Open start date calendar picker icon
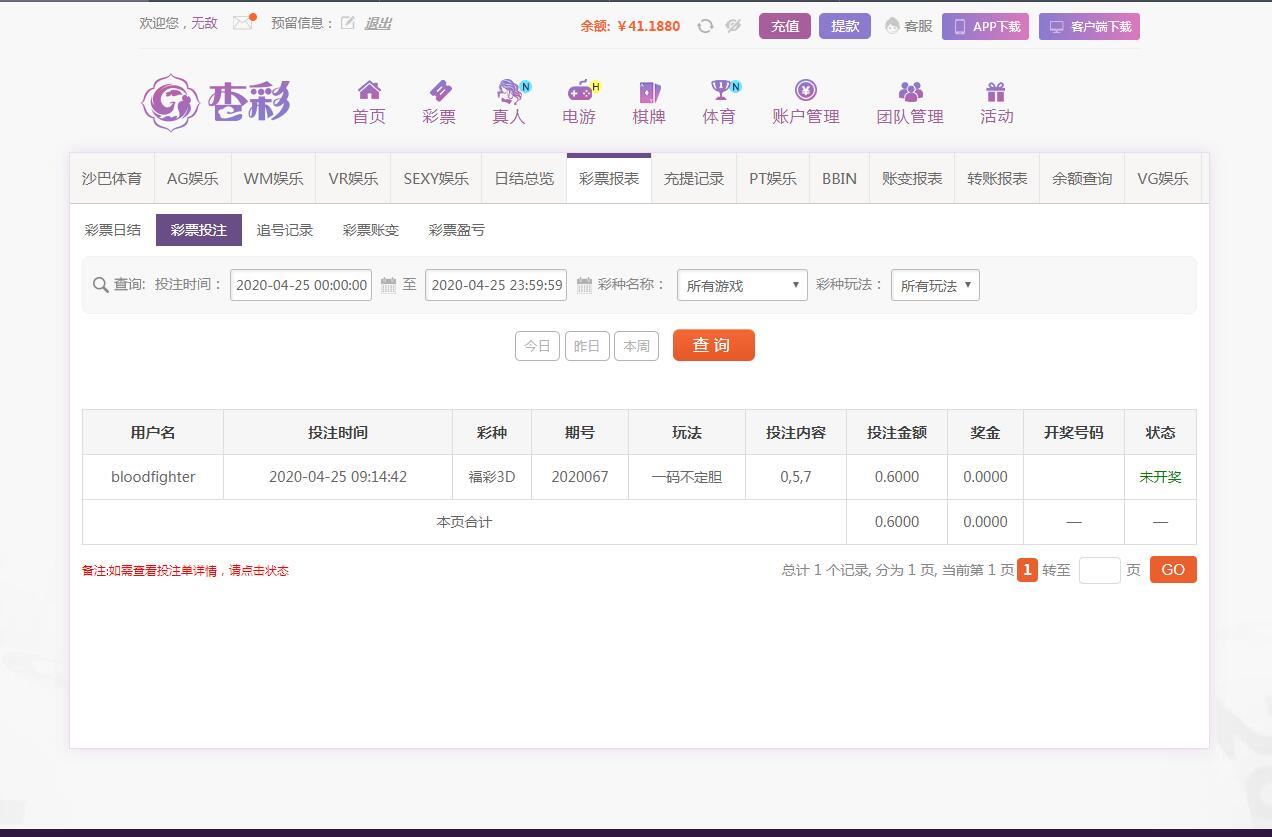1272x837 pixels. click(x=389, y=285)
